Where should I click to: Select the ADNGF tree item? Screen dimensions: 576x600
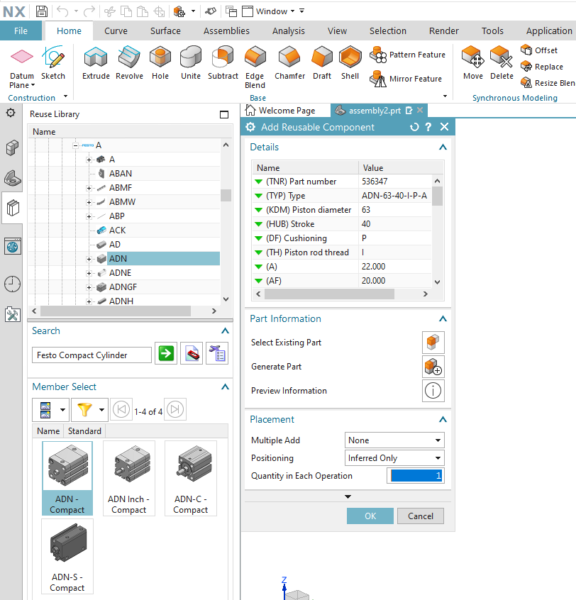coord(123,287)
